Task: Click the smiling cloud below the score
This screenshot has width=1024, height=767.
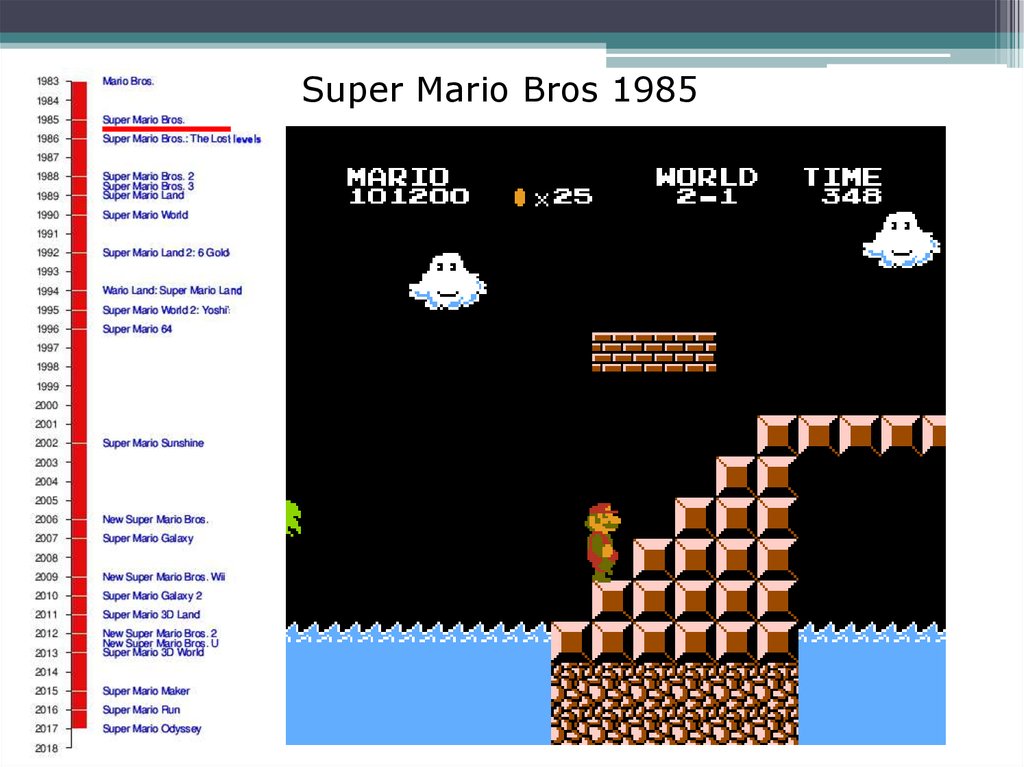Action: pos(447,280)
